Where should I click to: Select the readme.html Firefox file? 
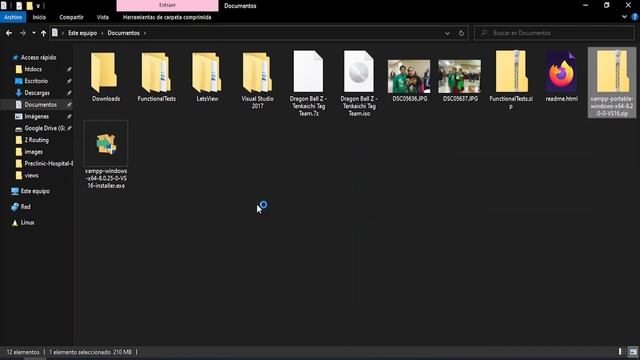tap(561, 76)
